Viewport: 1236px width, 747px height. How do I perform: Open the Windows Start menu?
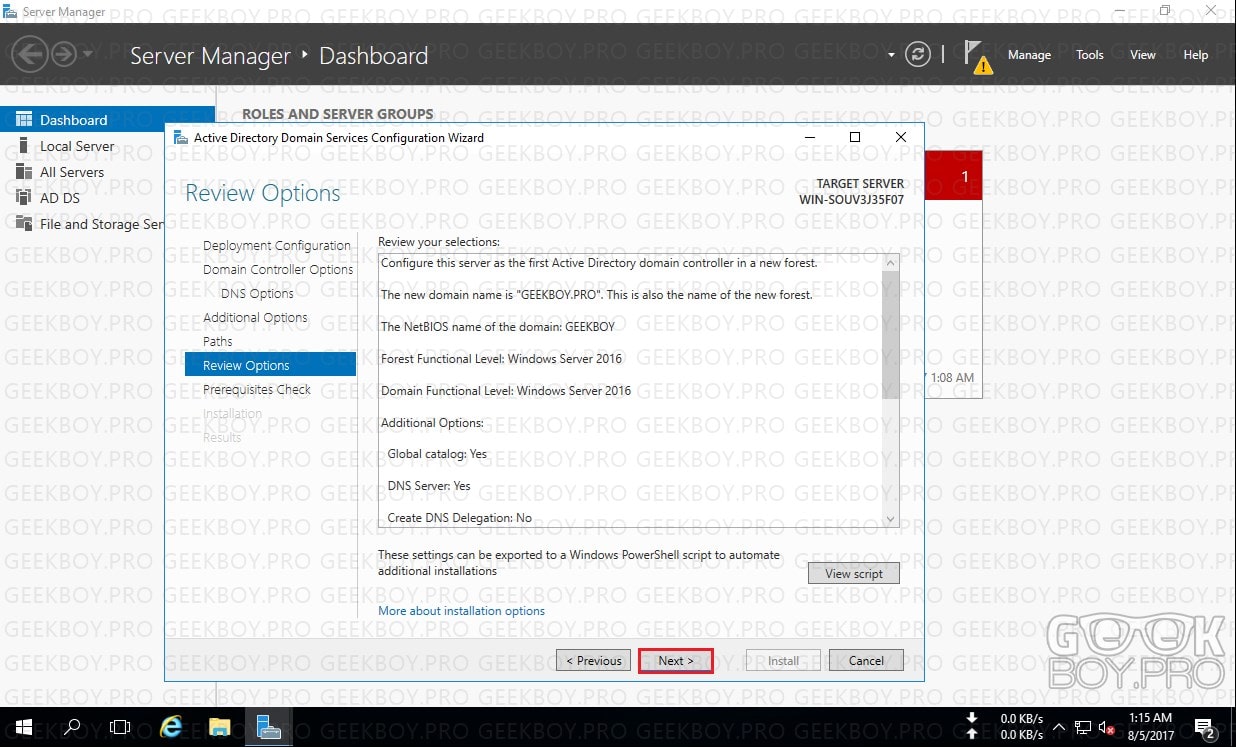tap(24, 727)
